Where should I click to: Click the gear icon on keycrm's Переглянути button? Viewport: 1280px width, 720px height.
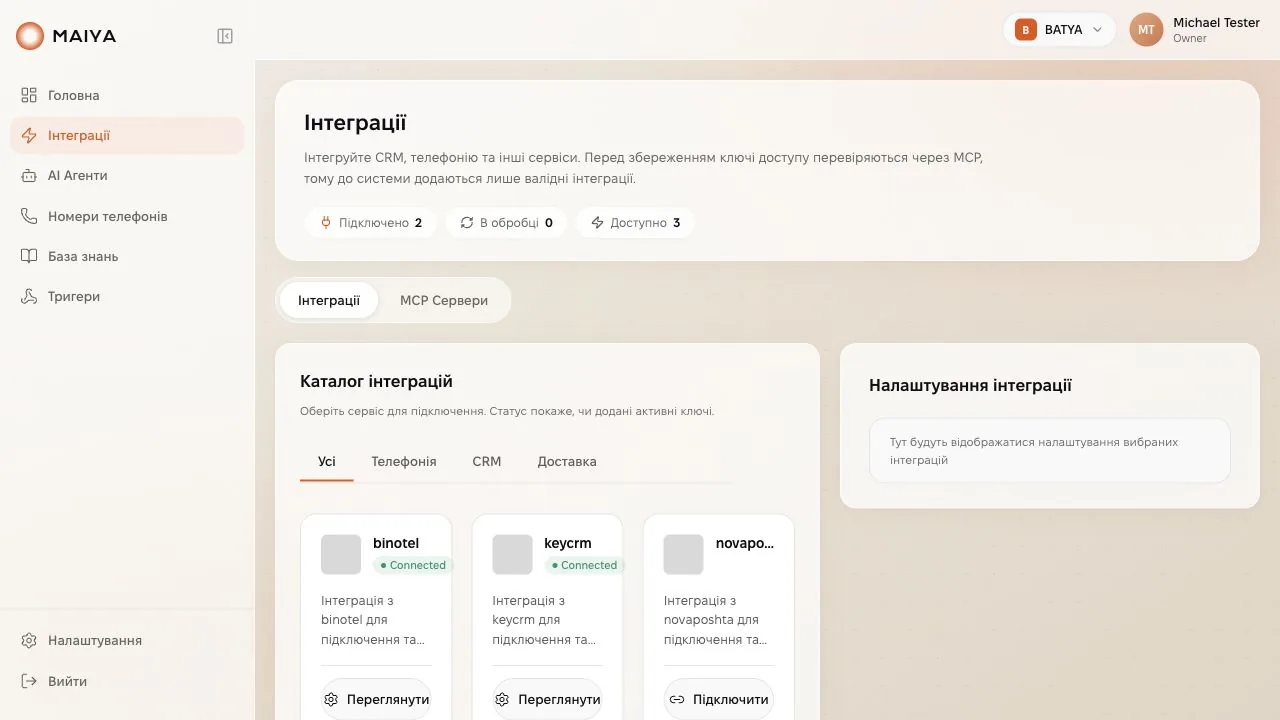tap(502, 699)
